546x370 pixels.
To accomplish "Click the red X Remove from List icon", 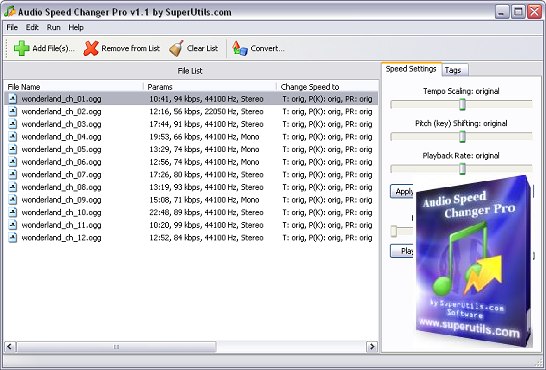I will (x=91, y=48).
